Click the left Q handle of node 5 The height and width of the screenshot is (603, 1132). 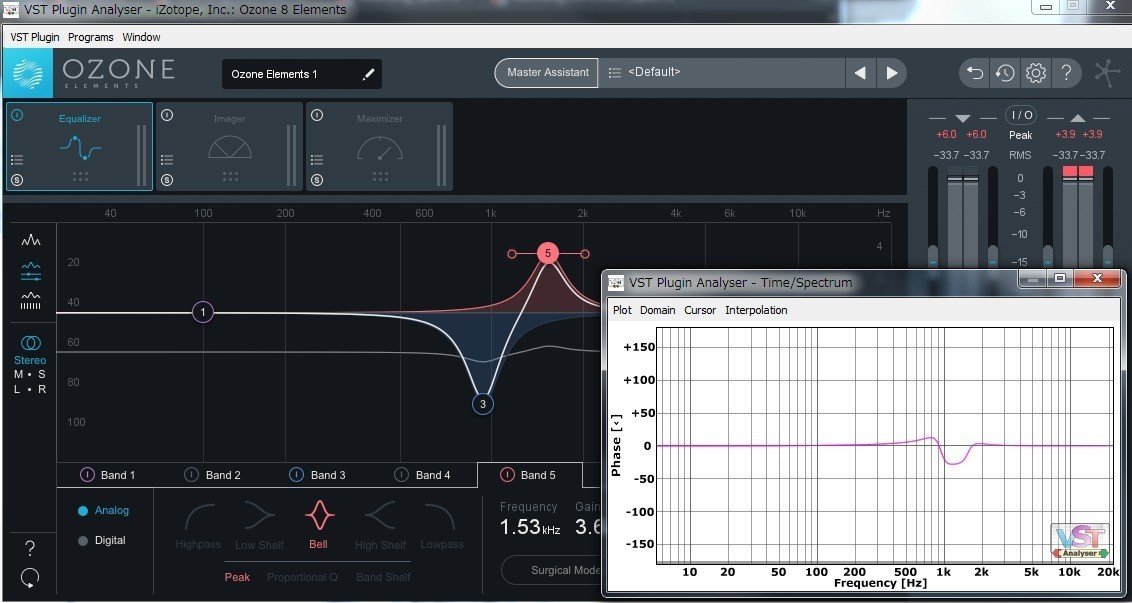point(512,253)
